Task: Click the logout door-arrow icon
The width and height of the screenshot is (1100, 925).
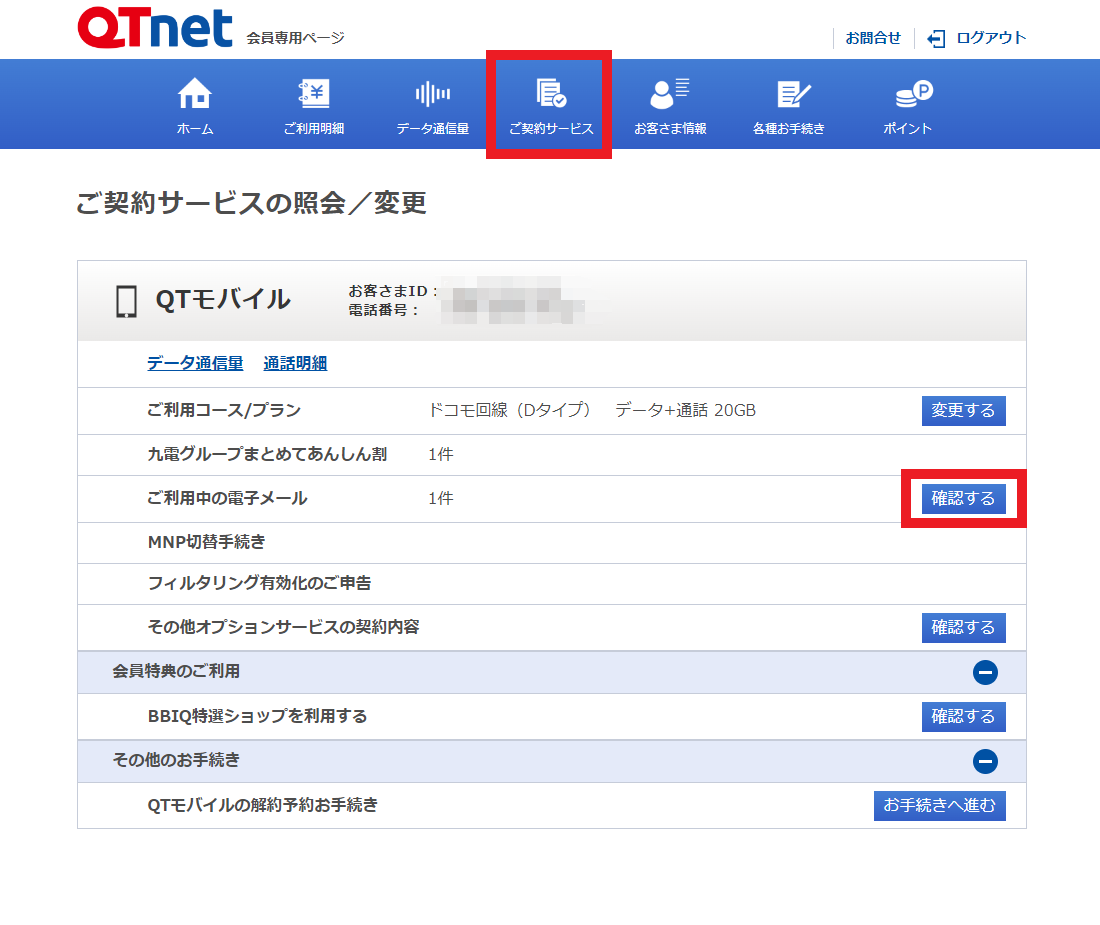Action: (x=937, y=39)
